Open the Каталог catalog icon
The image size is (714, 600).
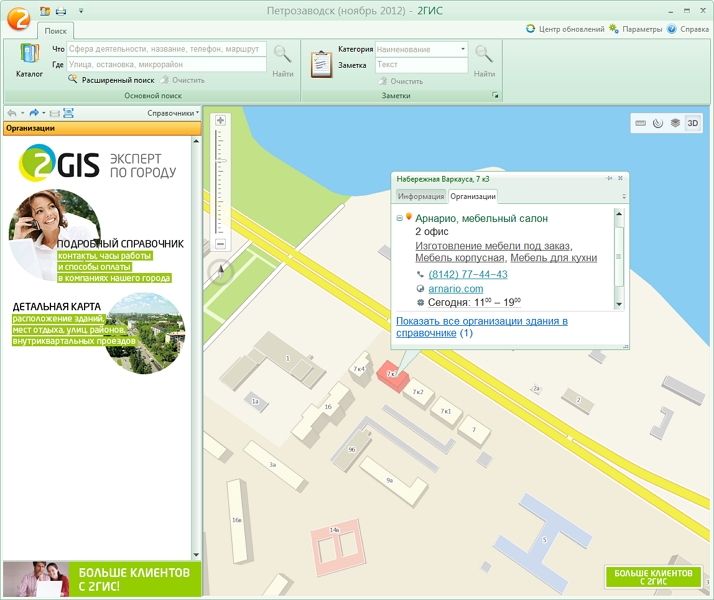pyautogui.click(x=29, y=60)
